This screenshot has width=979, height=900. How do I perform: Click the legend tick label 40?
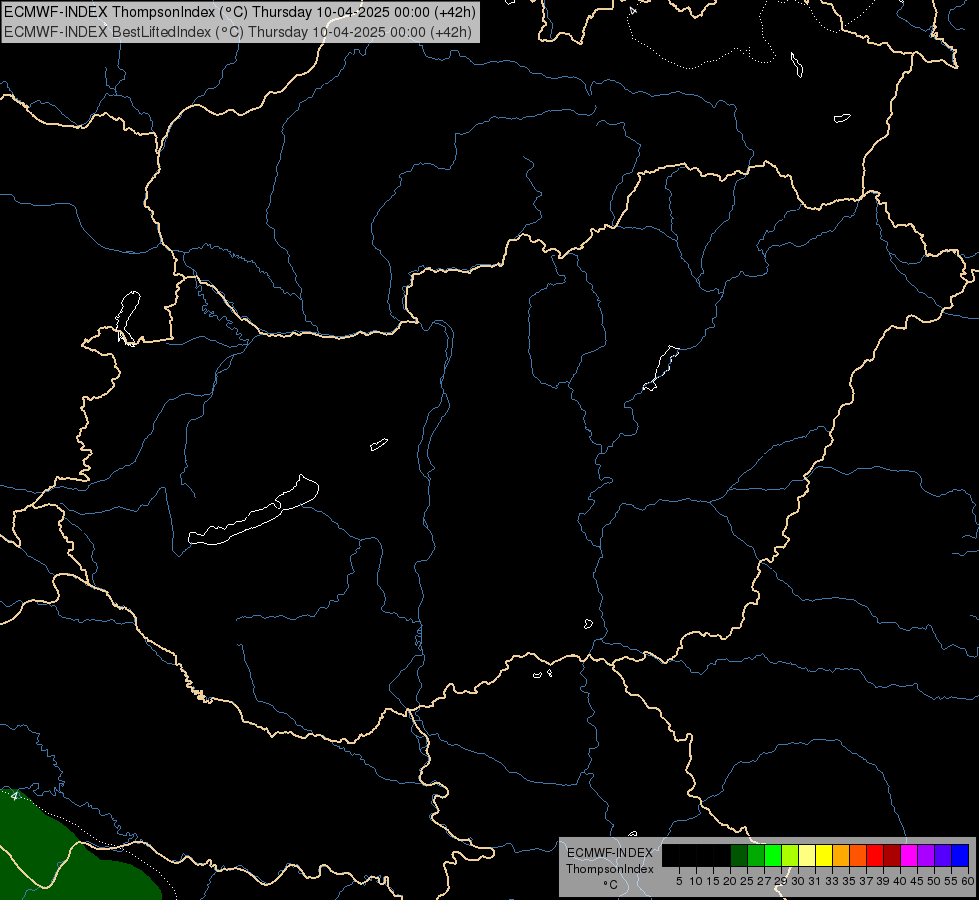point(900,881)
